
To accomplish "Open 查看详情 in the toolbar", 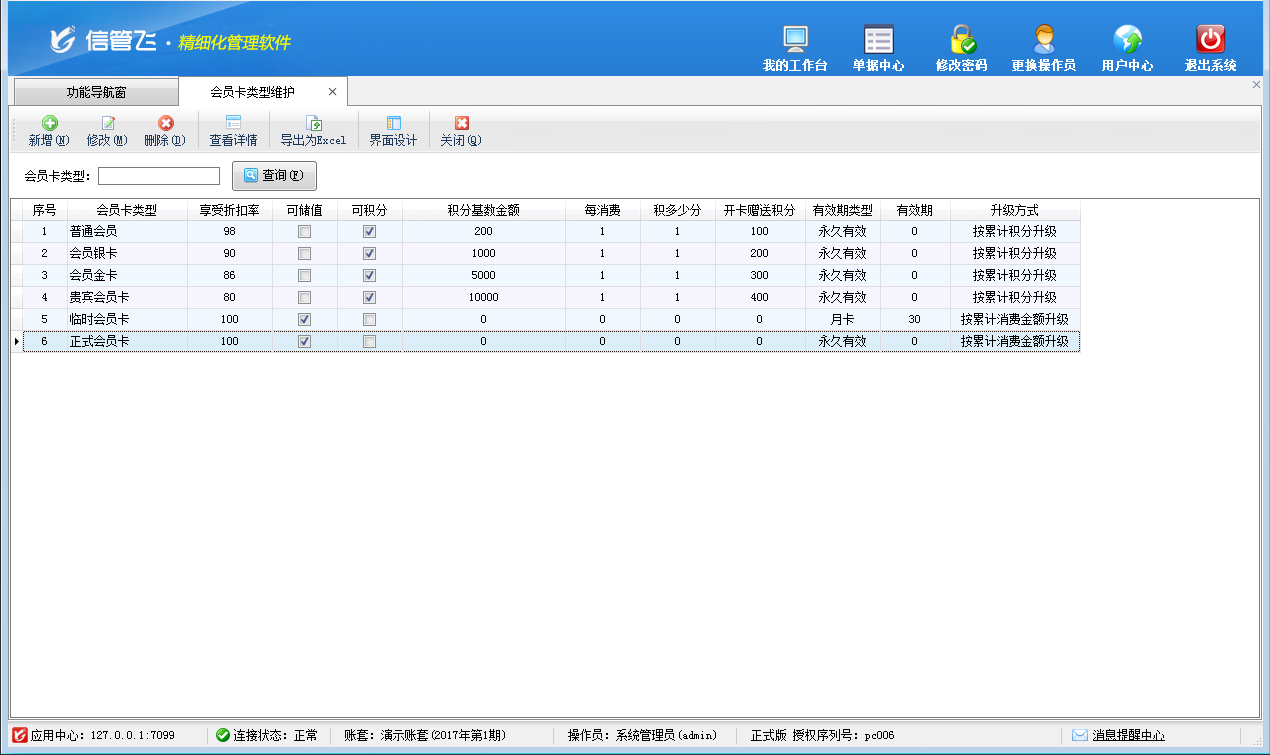I will click(233, 131).
